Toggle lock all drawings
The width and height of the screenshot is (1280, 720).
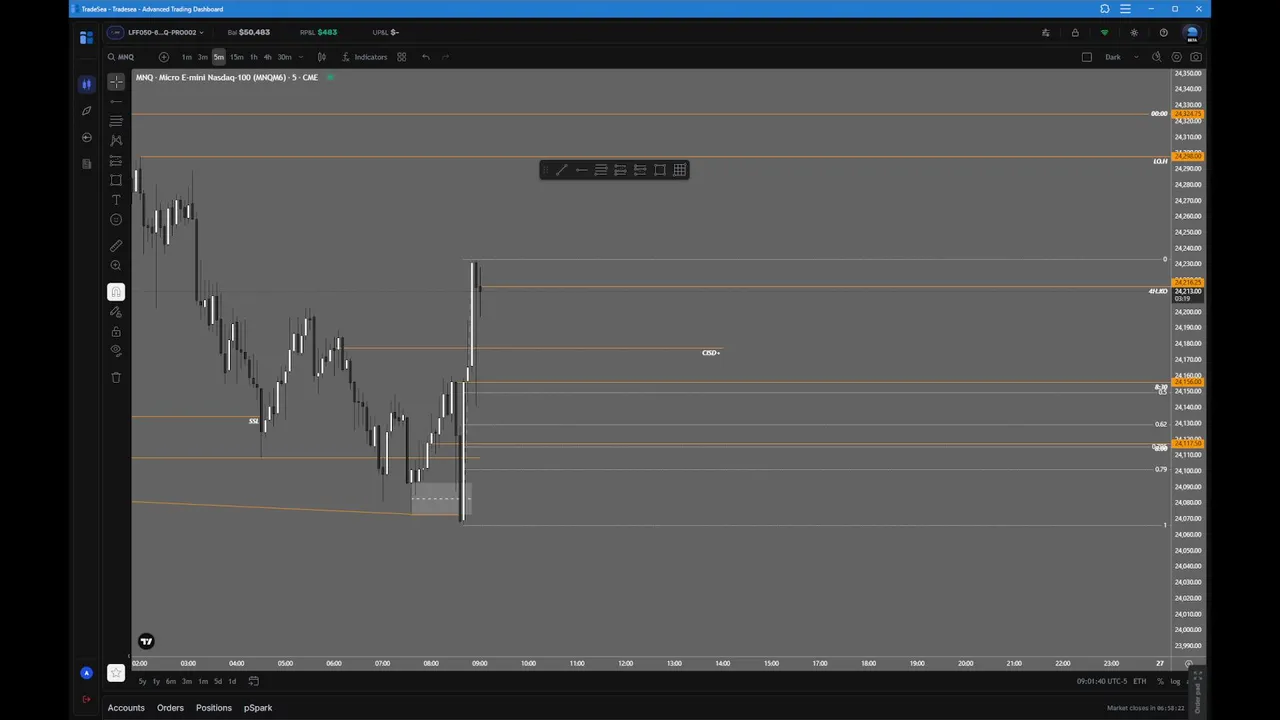point(116,332)
